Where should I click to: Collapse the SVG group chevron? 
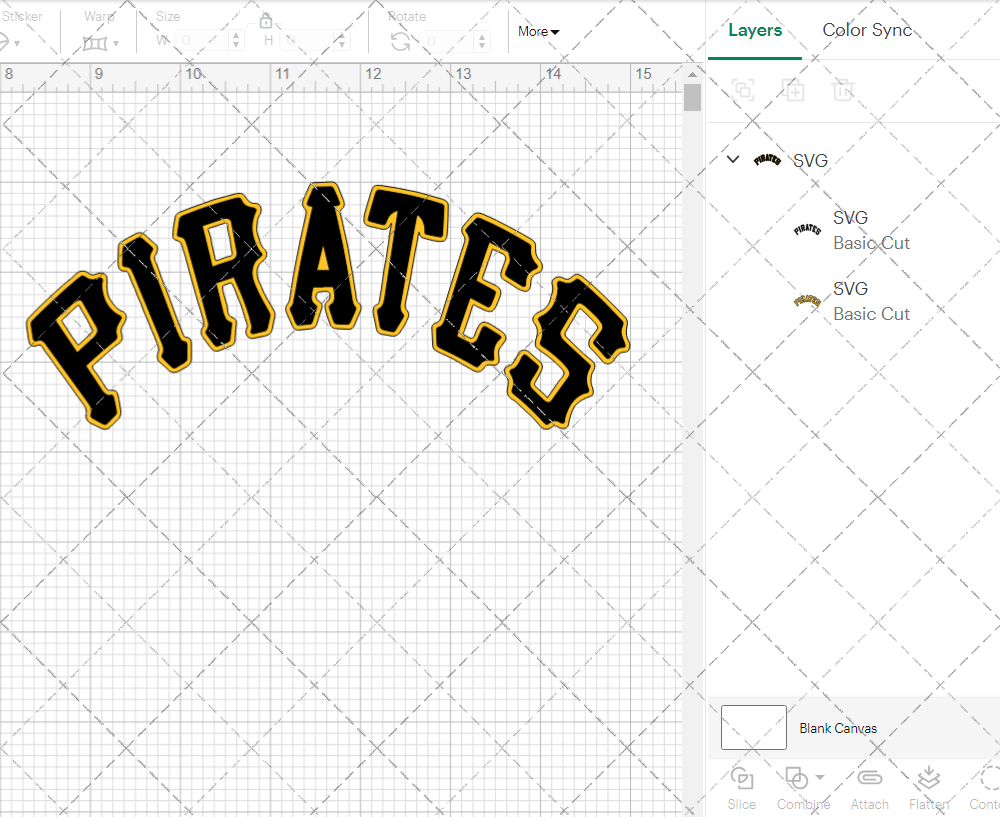(733, 159)
